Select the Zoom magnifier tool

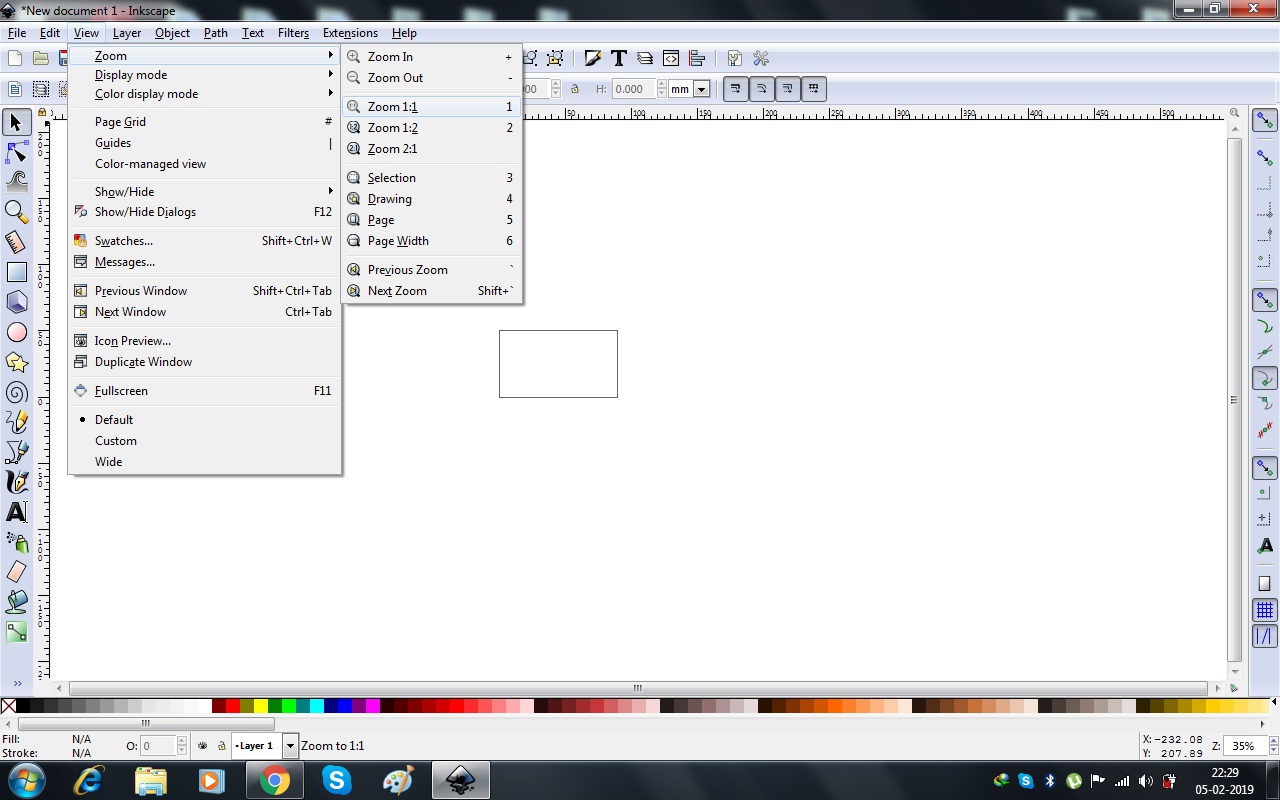pyautogui.click(x=16, y=212)
